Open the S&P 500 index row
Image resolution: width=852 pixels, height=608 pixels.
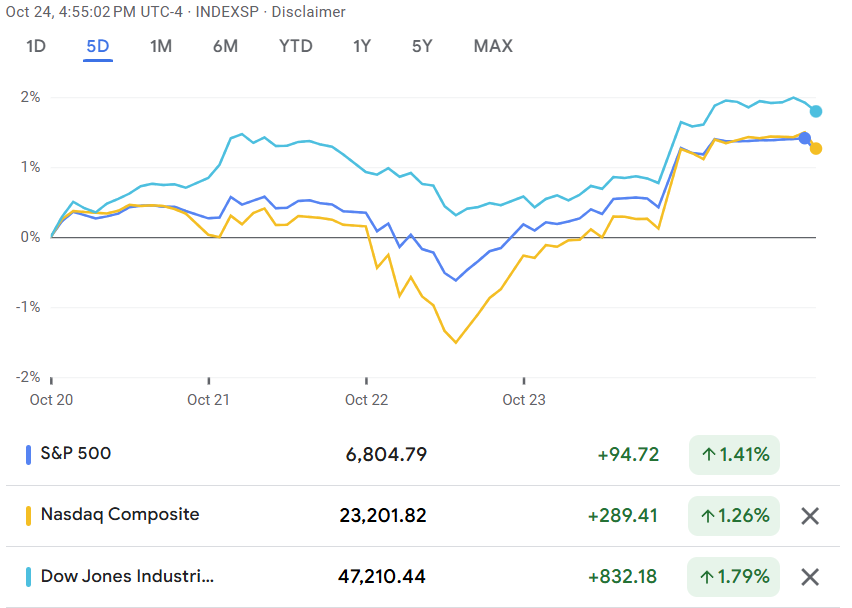point(76,453)
